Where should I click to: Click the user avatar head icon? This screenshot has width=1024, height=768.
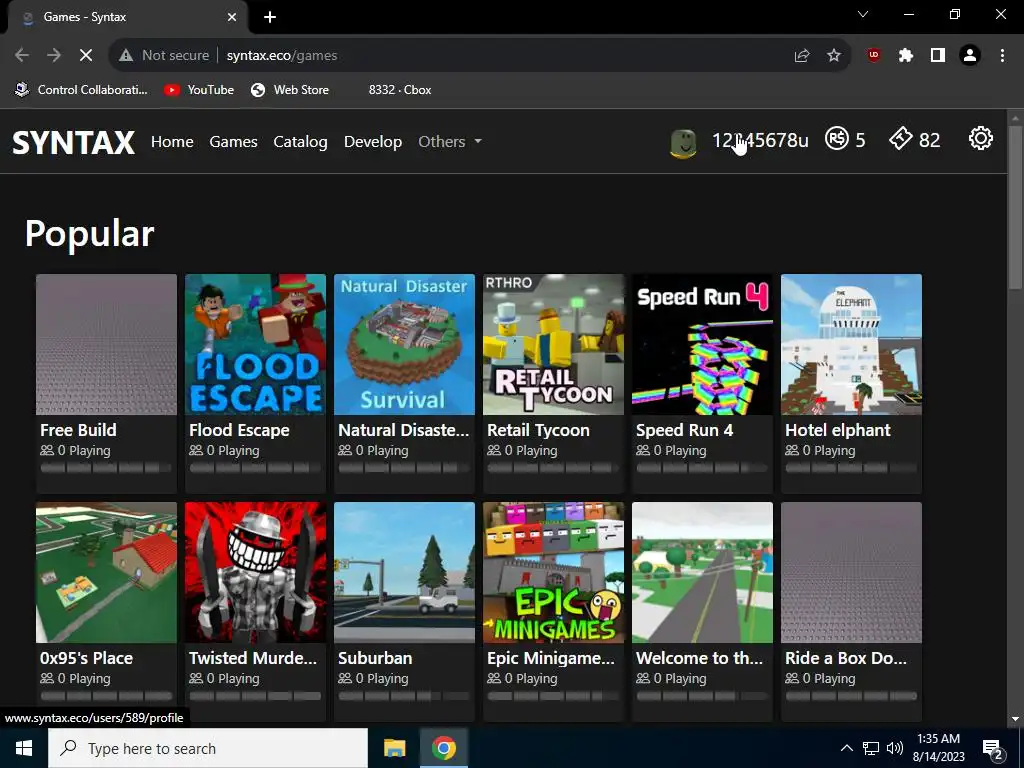click(x=683, y=142)
